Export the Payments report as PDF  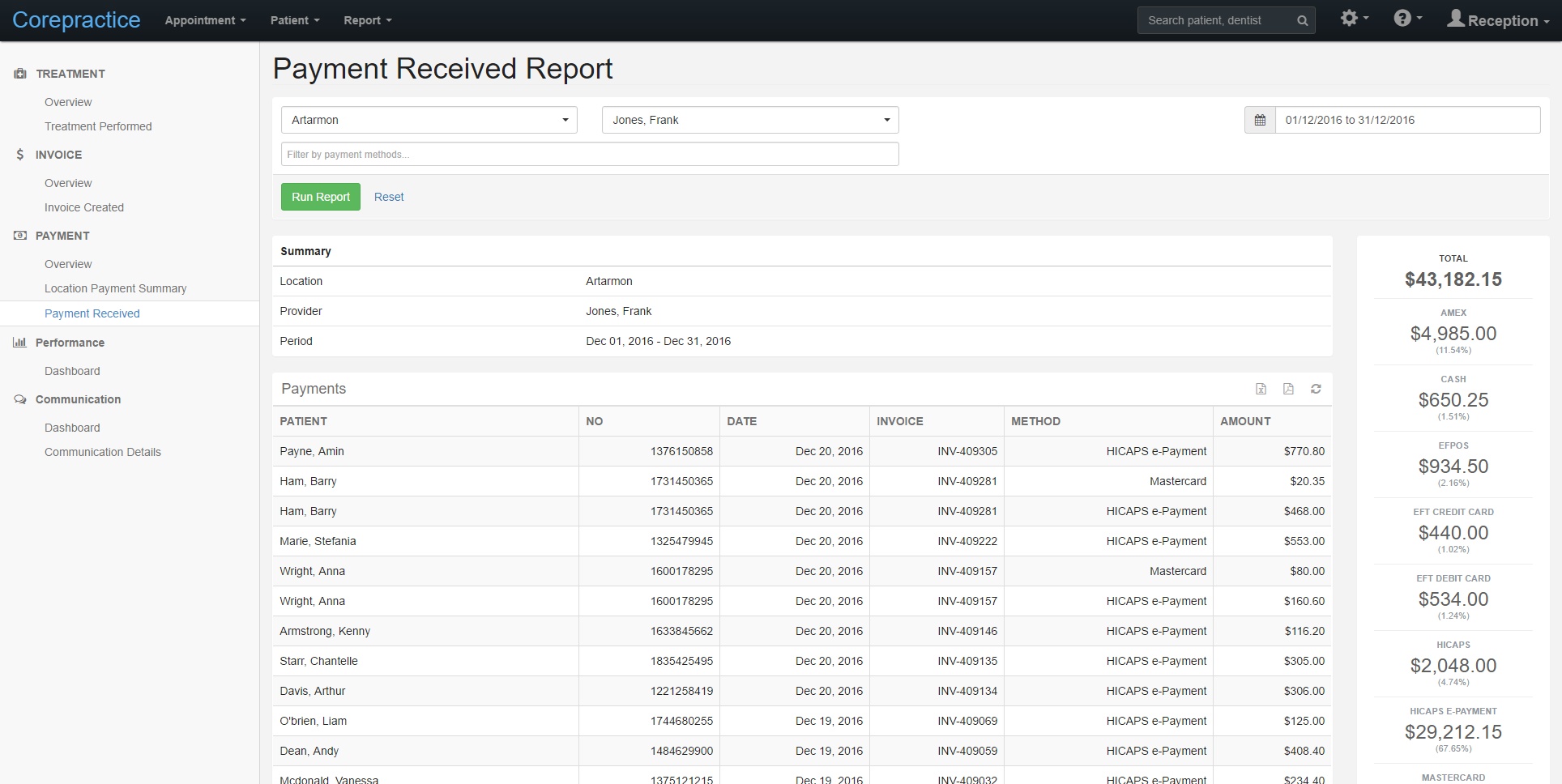(x=1289, y=389)
